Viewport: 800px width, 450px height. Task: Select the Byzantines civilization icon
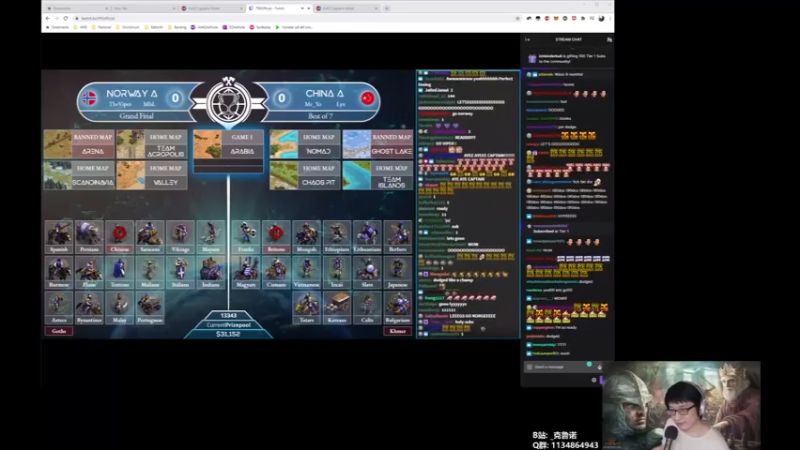[x=89, y=308]
